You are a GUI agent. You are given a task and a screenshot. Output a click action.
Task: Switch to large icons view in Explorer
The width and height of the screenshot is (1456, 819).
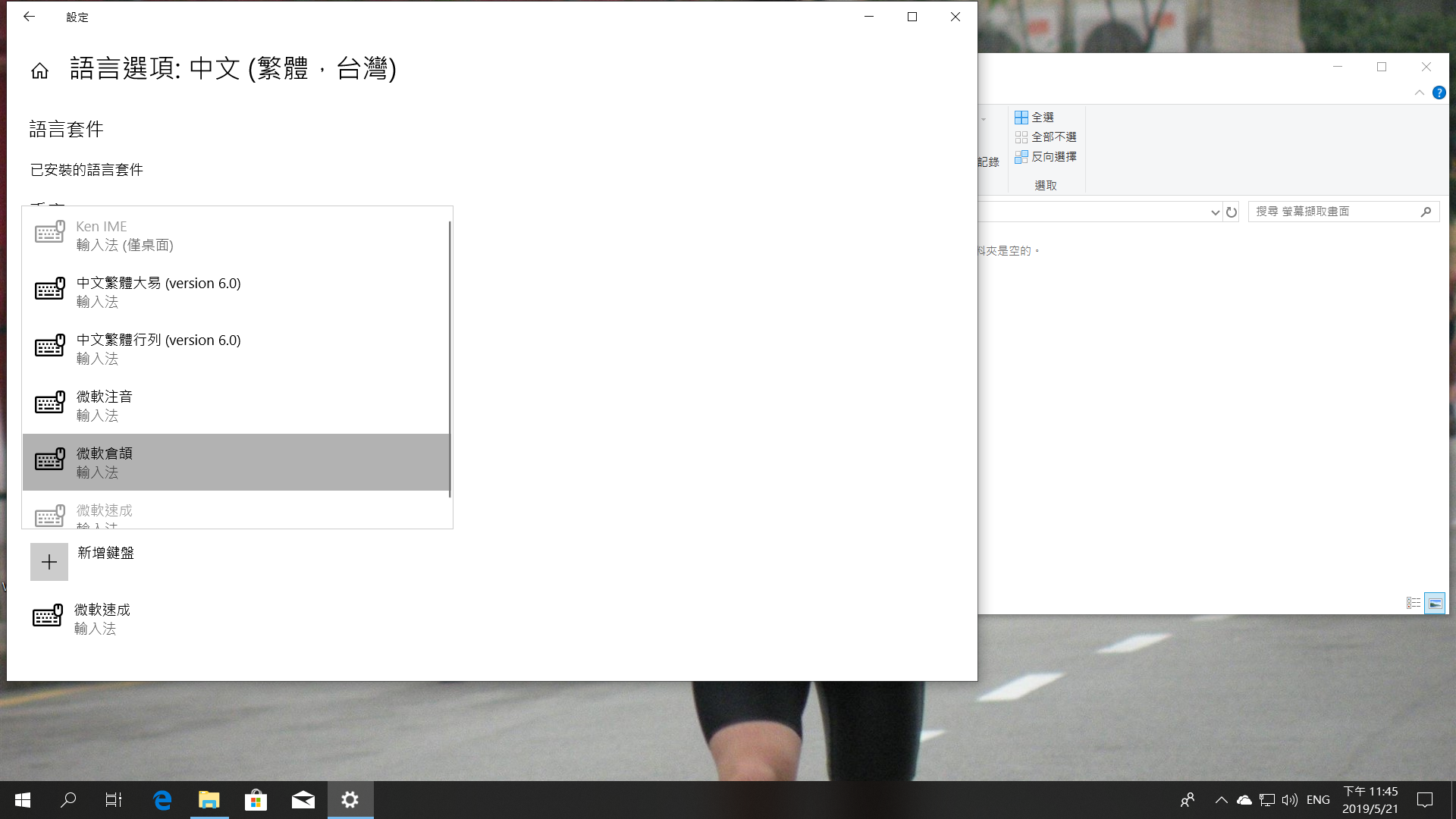(1435, 603)
